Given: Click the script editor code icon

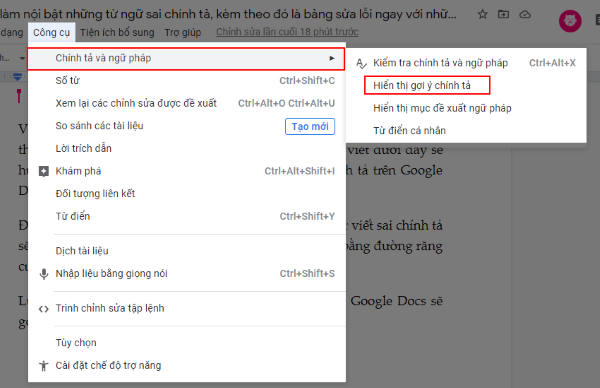Looking at the screenshot, I should point(44,308).
